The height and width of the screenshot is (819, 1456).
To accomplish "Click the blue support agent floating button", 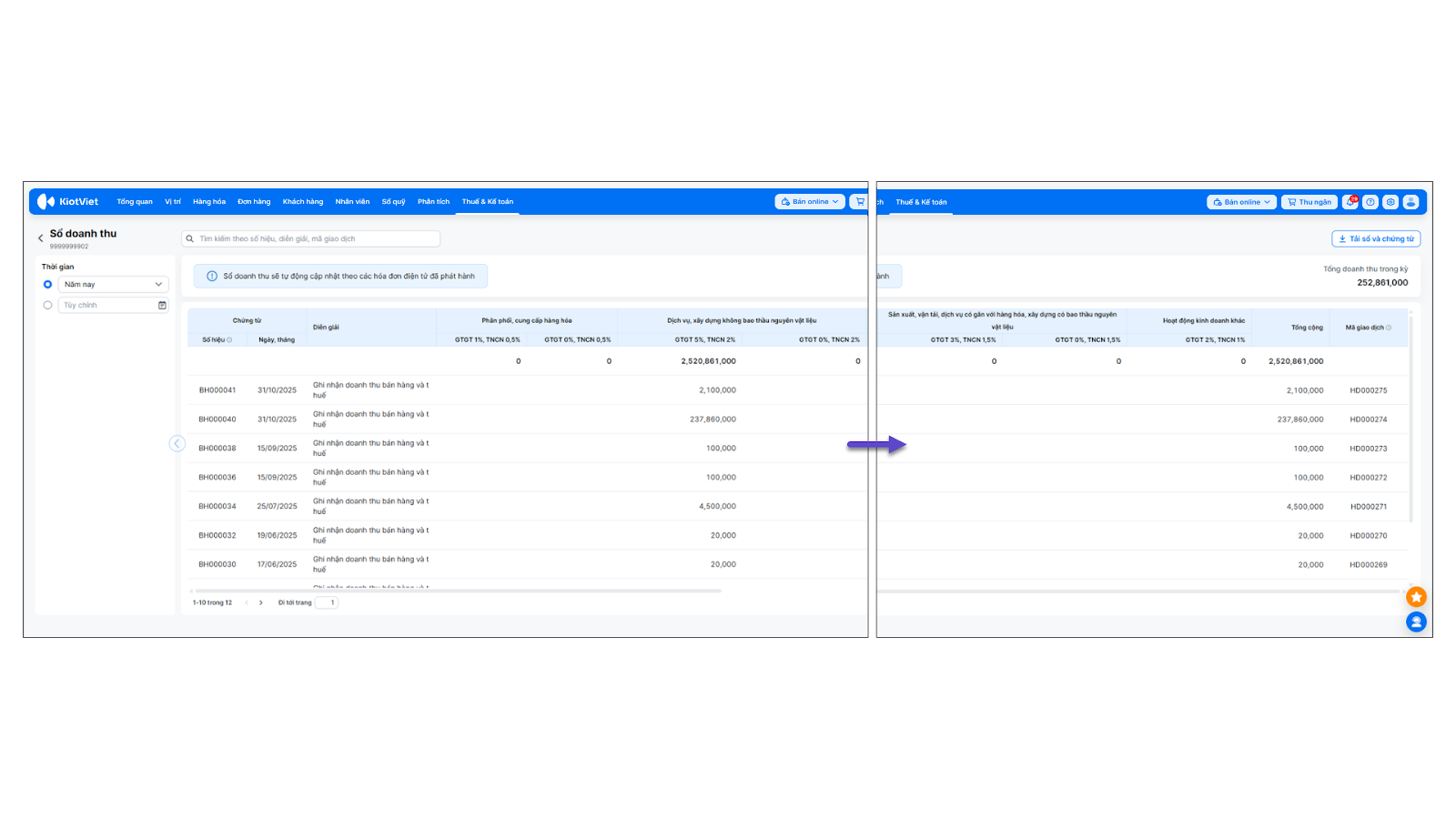I will pyautogui.click(x=1416, y=622).
